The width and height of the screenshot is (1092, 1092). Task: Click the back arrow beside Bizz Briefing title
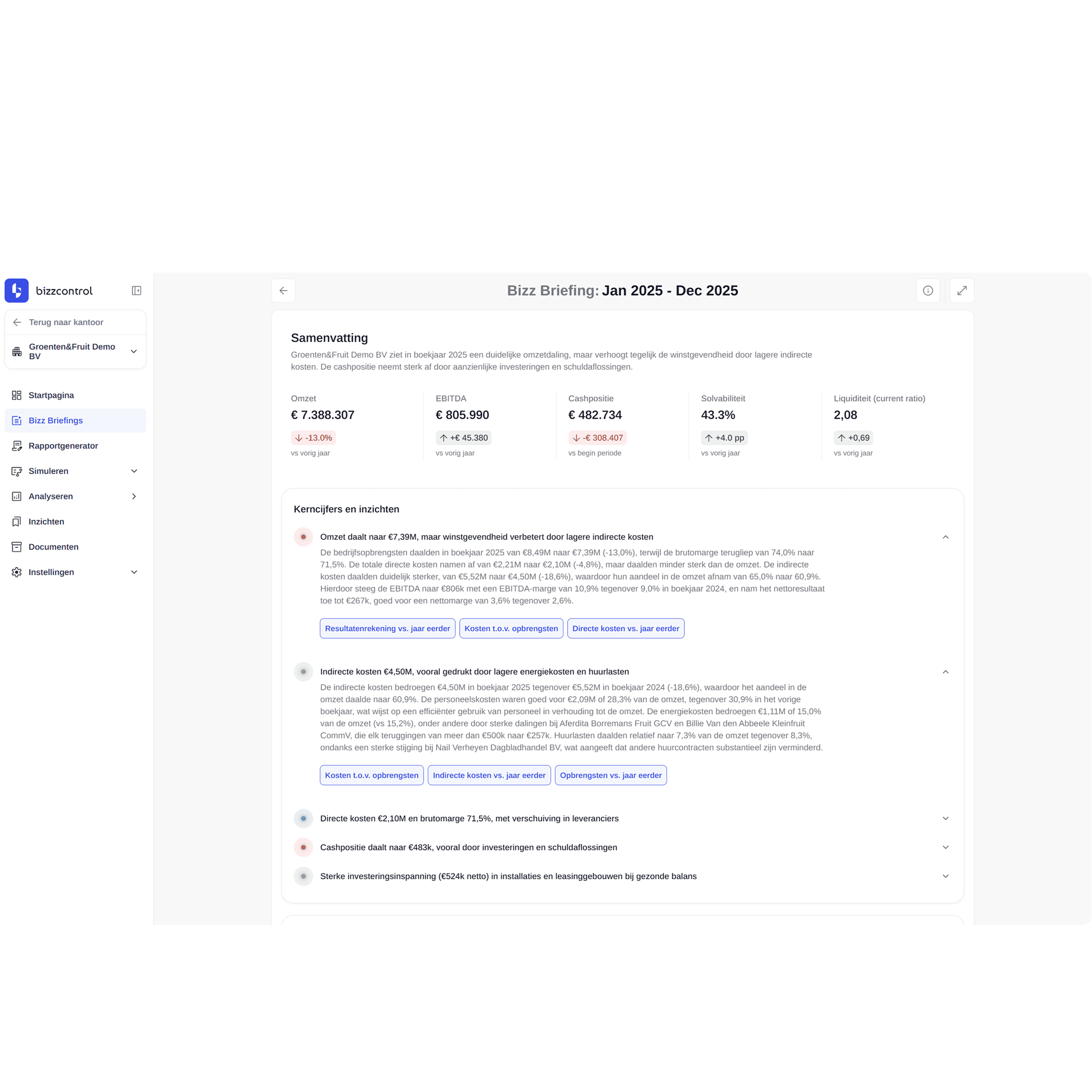tap(283, 290)
